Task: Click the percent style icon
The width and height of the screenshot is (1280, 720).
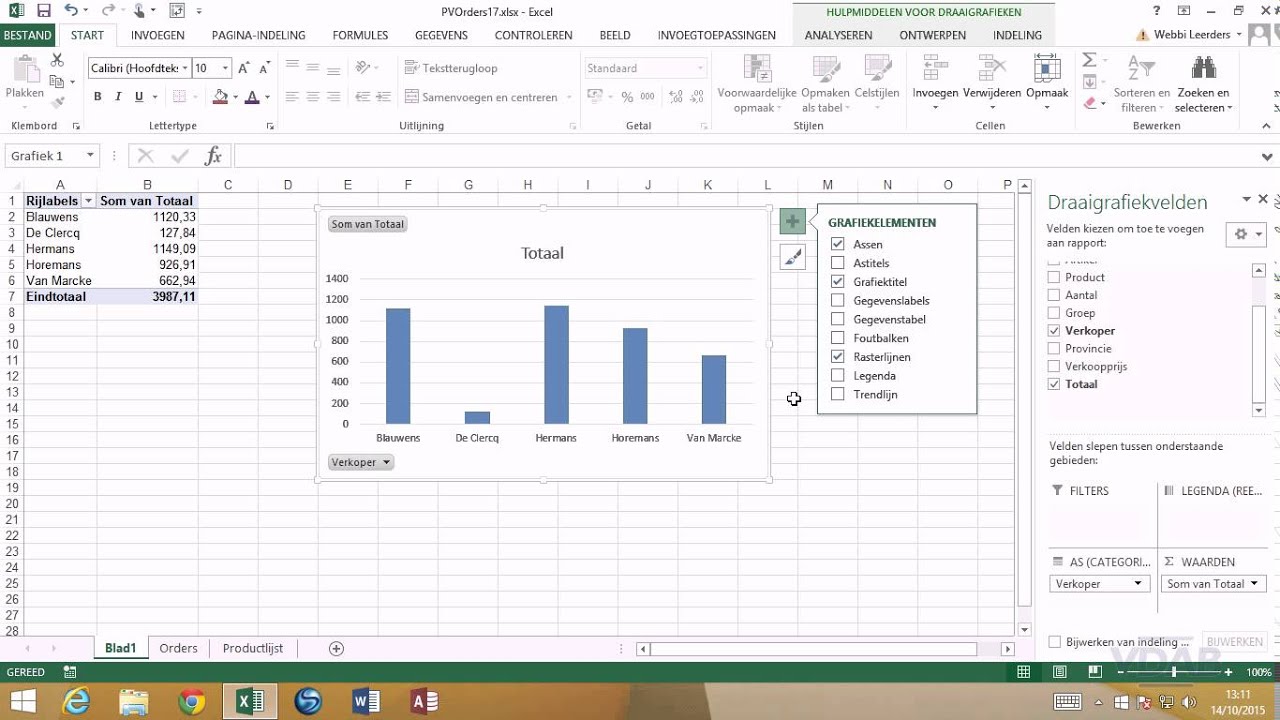Action: [627, 97]
